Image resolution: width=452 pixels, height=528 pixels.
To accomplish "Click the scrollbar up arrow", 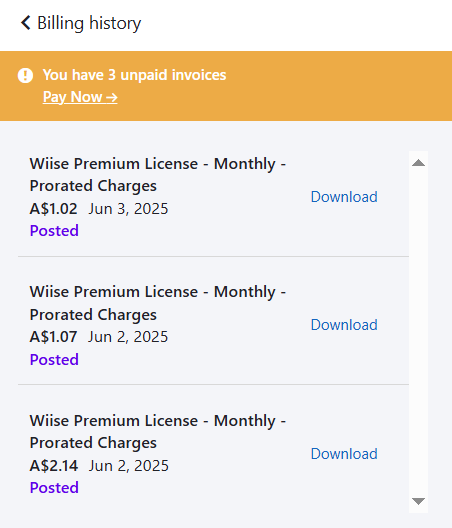I will [x=418, y=163].
